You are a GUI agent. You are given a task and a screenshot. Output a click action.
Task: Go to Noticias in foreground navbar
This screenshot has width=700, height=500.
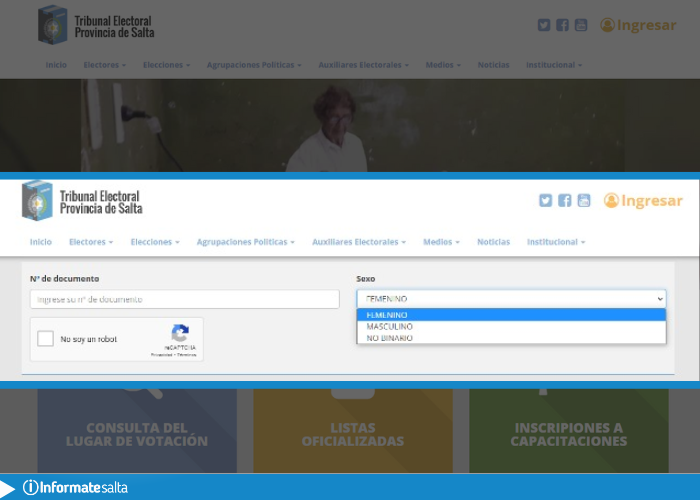tap(493, 242)
